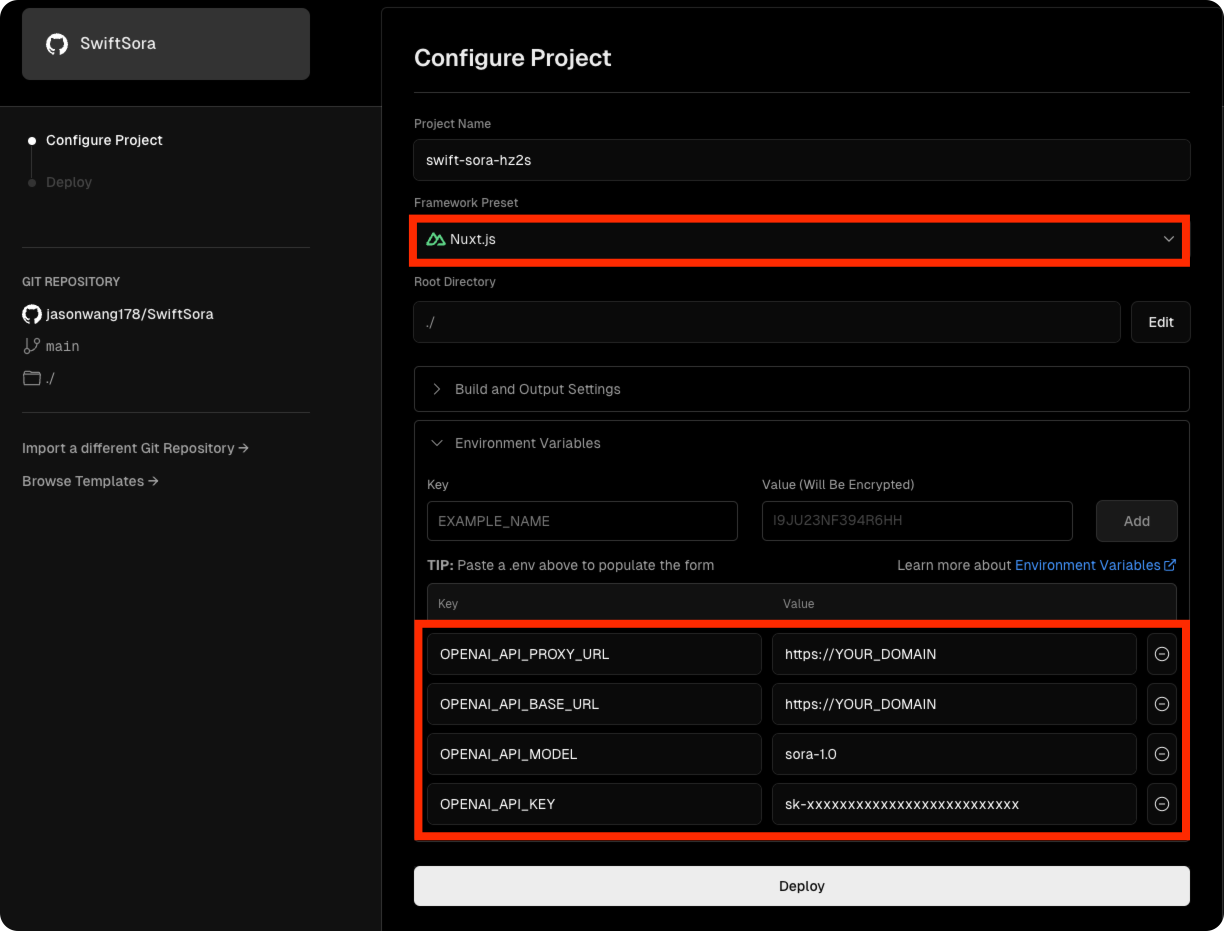Click the Root Directory field

[x=767, y=322]
